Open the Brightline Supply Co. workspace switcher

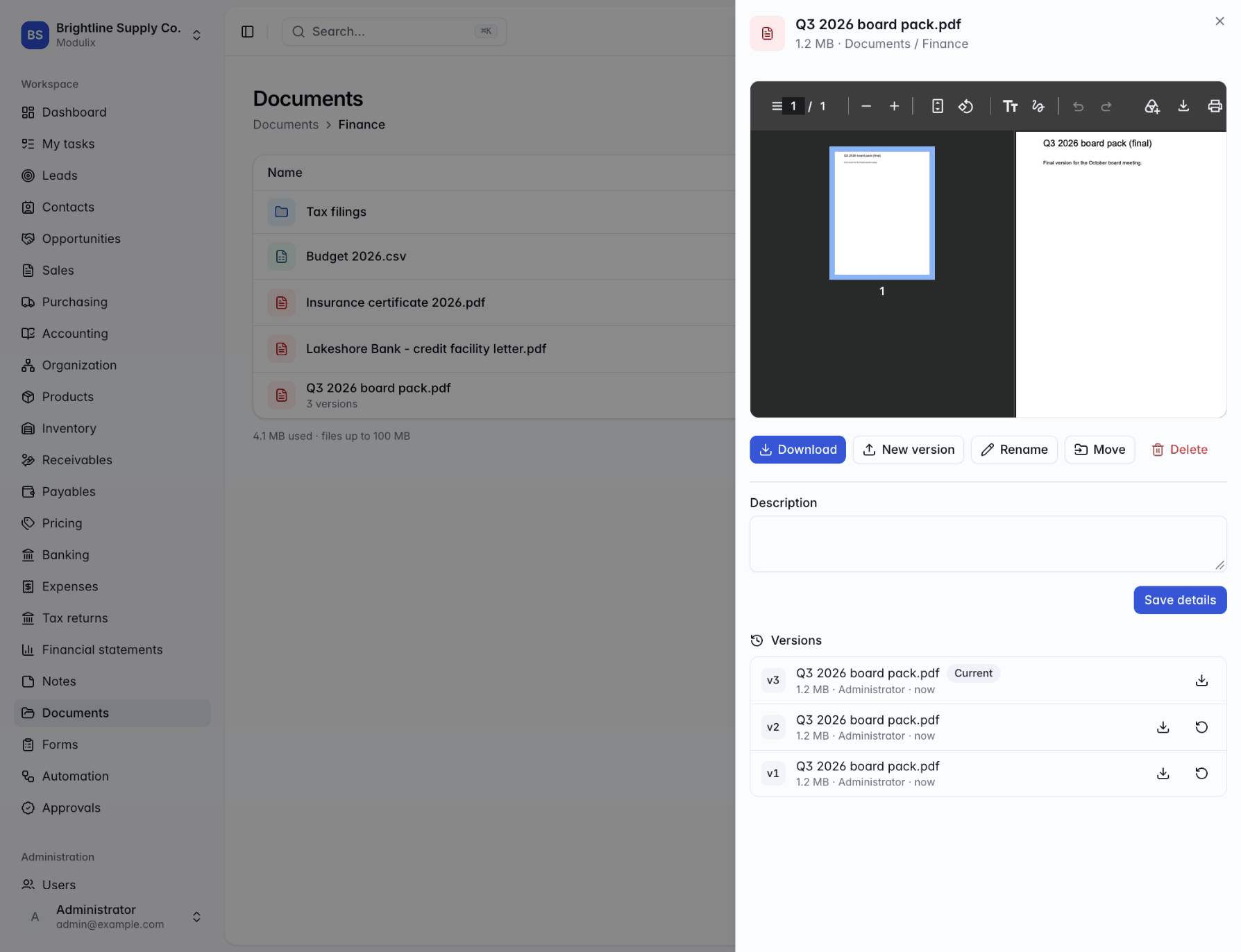pos(112,35)
